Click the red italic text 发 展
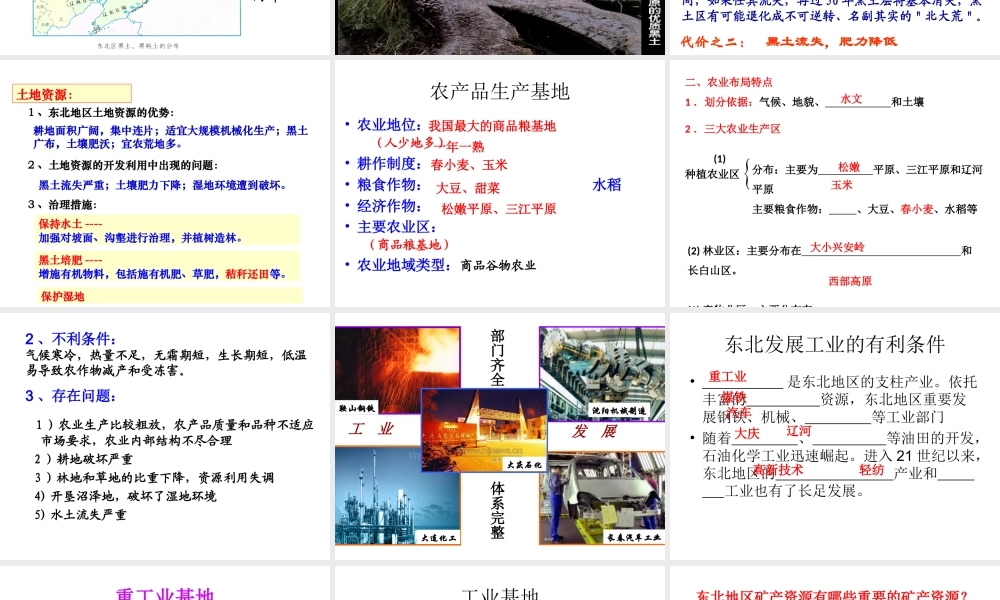The image size is (1000, 600). click(x=594, y=432)
